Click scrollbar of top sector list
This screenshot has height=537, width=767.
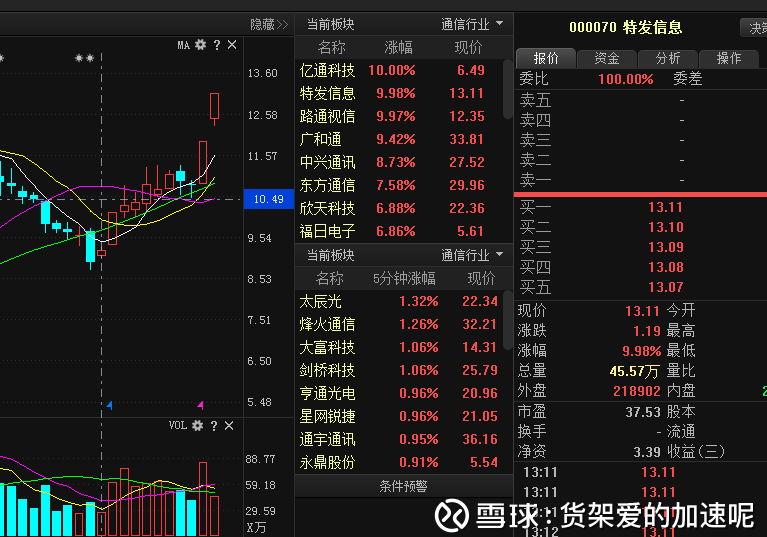point(507,89)
